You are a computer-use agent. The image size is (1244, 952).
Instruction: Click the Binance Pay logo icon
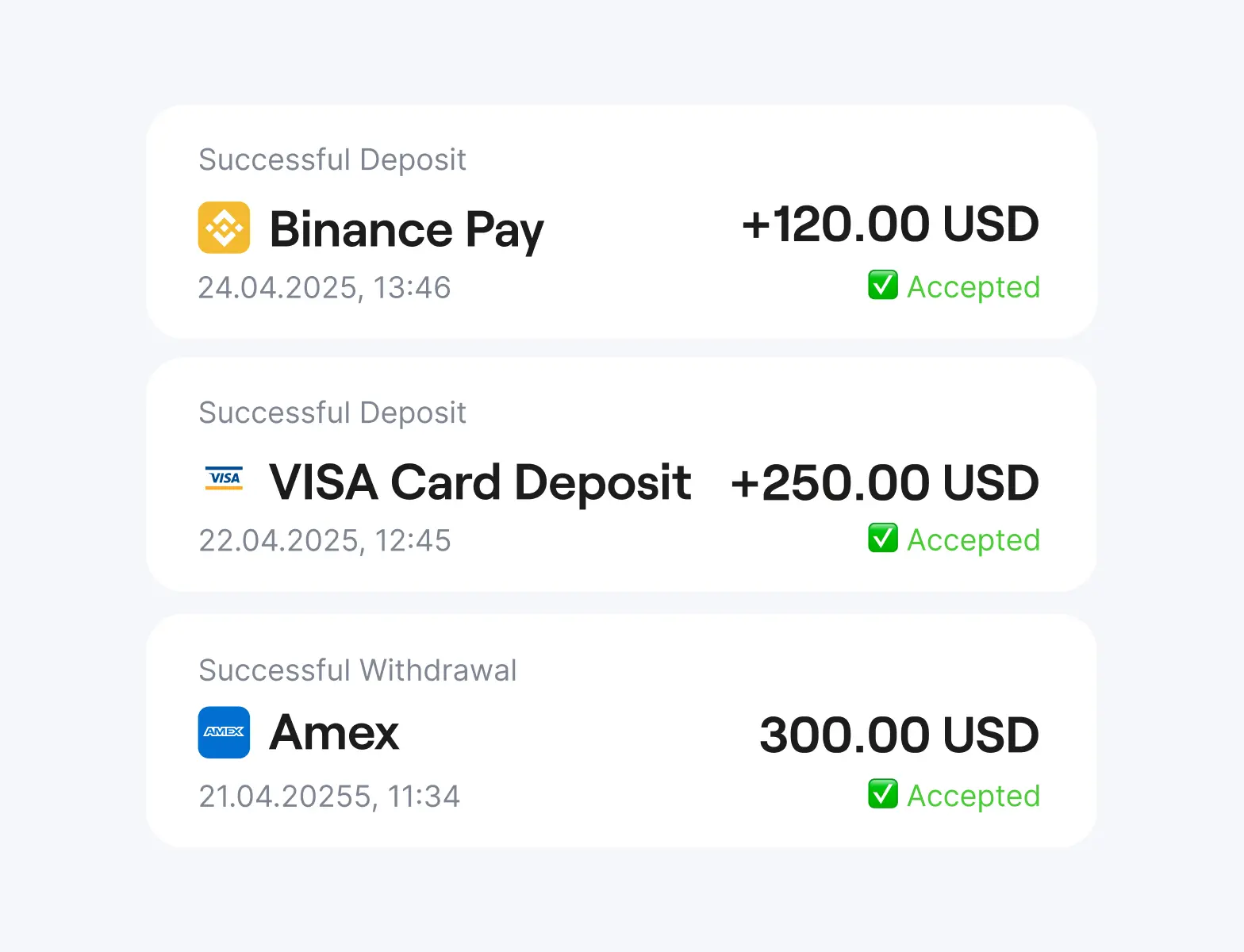(x=224, y=228)
